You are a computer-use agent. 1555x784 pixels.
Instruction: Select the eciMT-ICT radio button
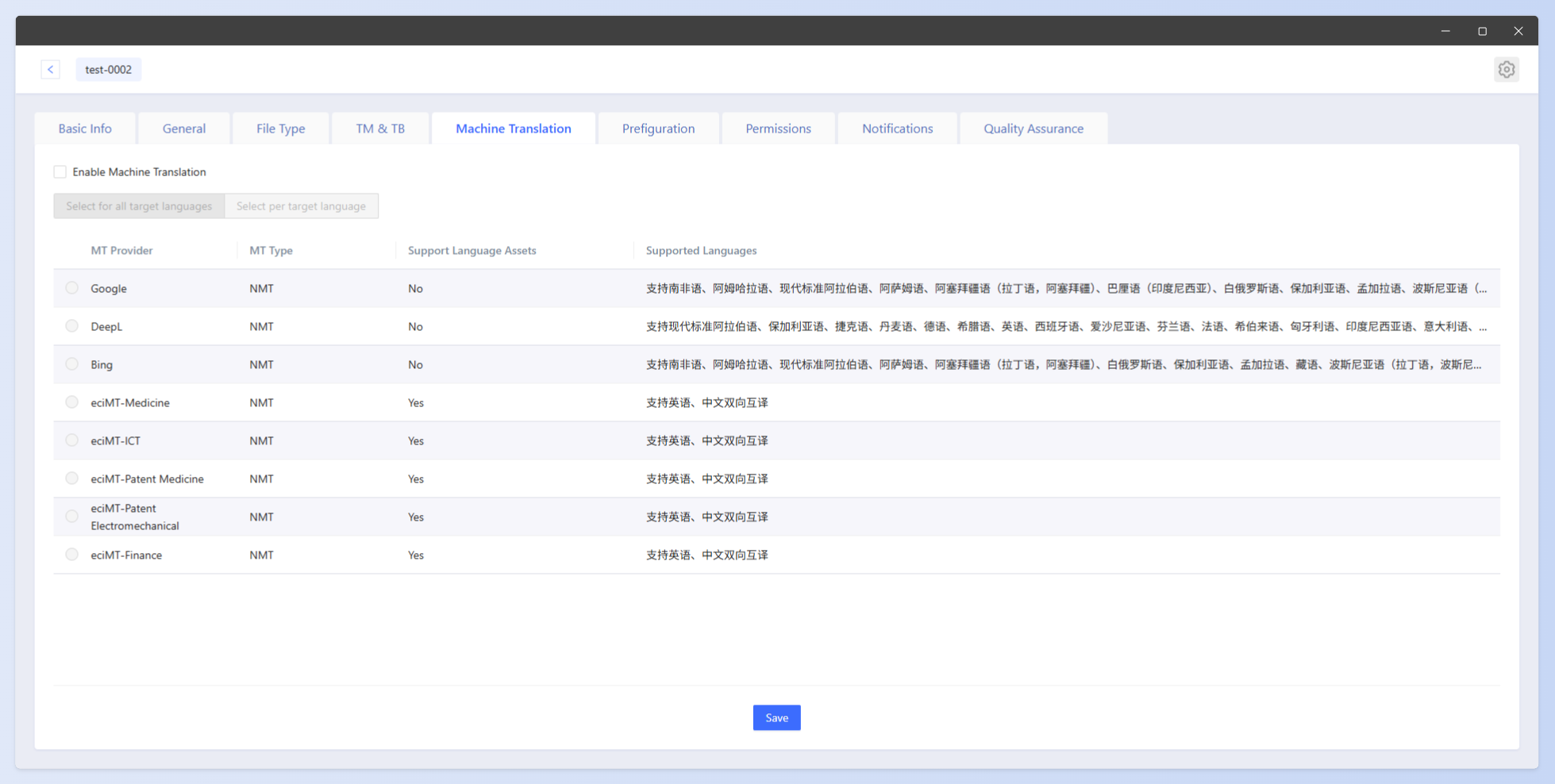[72, 440]
